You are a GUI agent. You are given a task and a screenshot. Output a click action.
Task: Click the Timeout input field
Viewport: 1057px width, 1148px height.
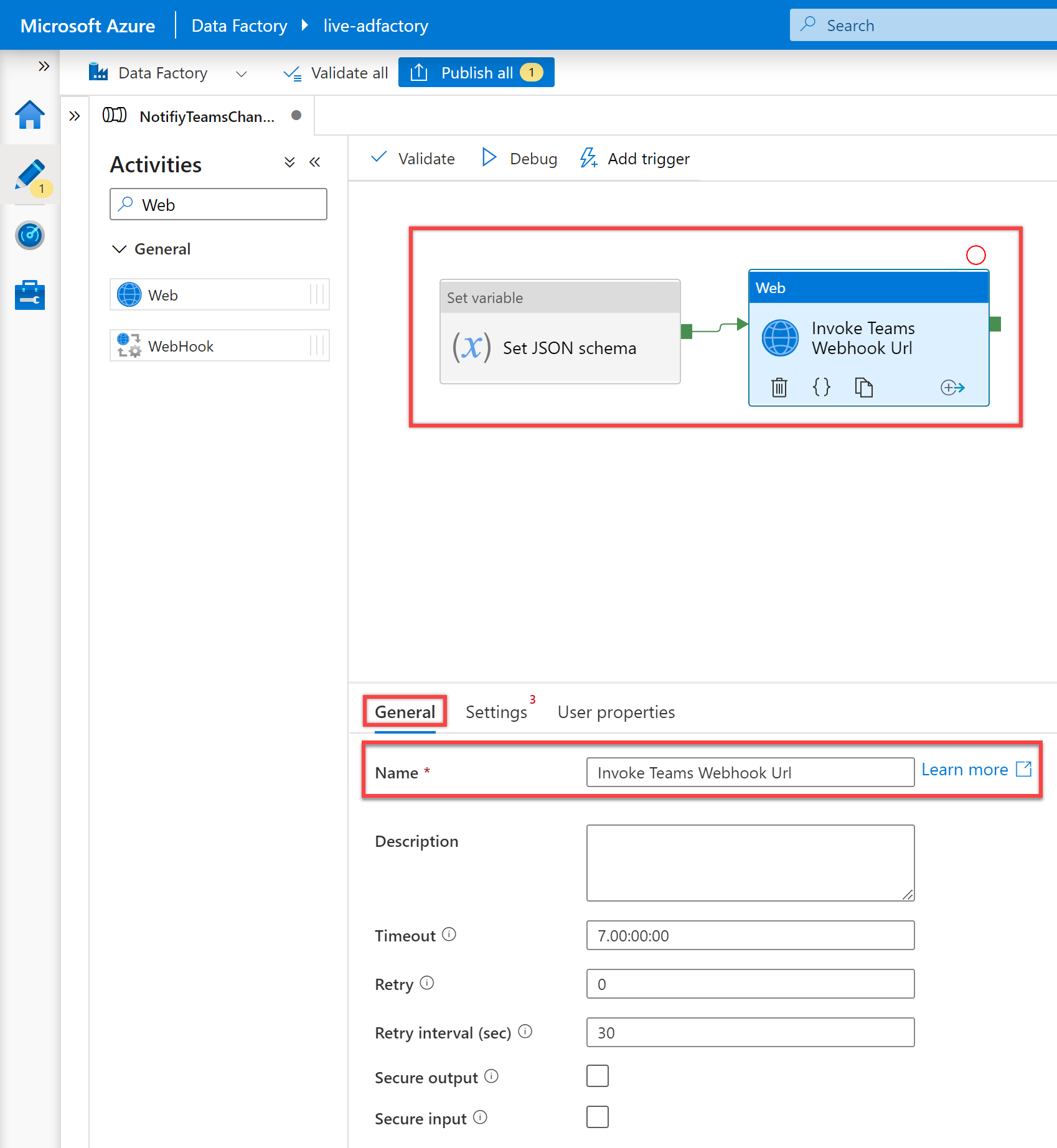[750, 935]
